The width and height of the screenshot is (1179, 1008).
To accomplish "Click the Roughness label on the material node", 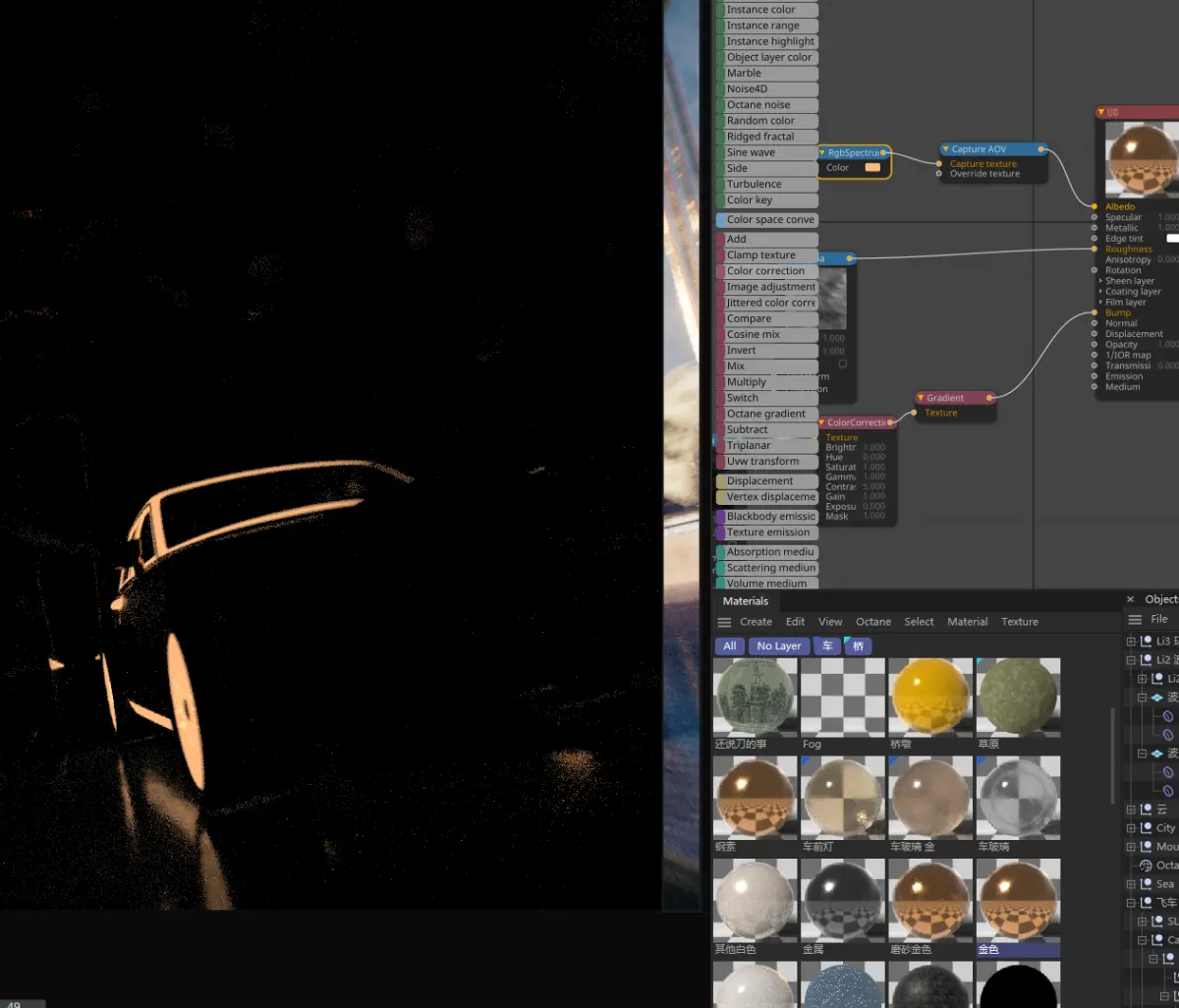I will [x=1129, y=250].
